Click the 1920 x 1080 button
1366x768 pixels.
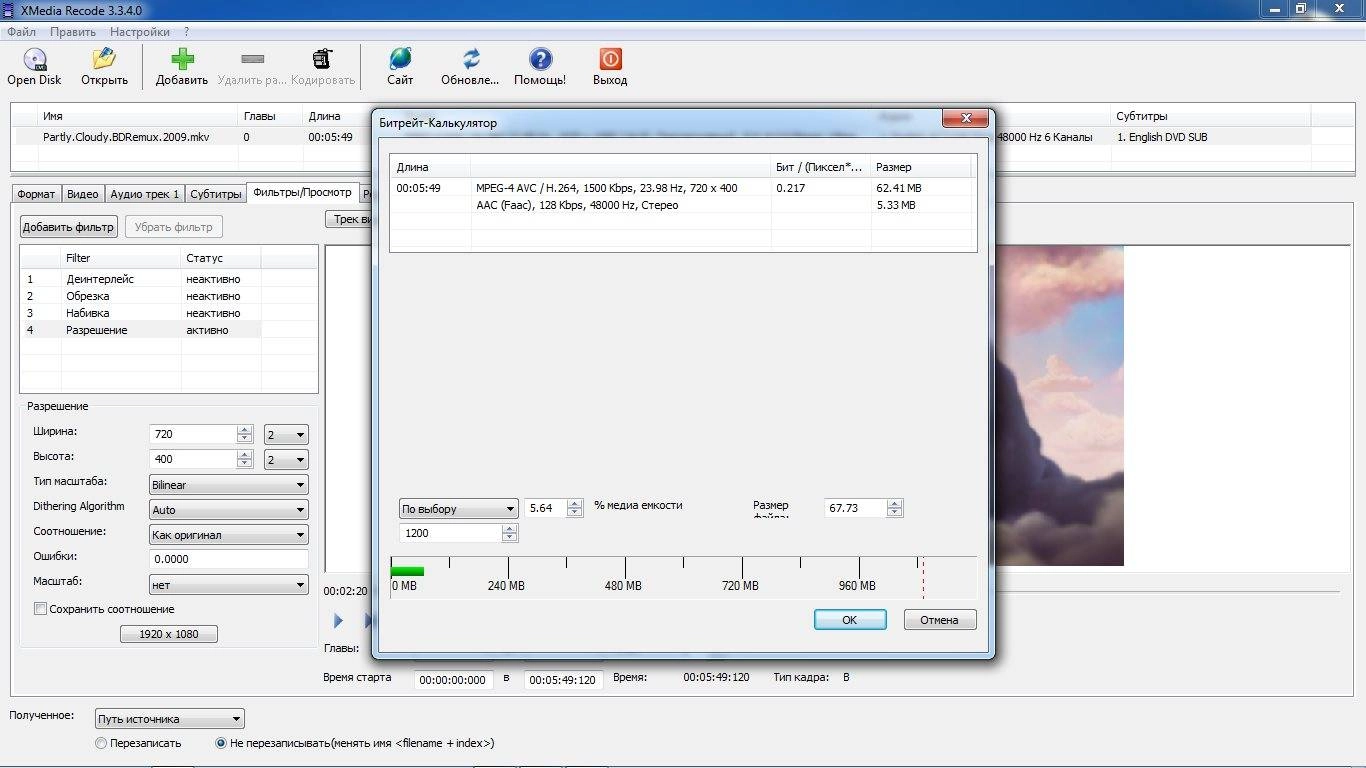pos(169,634)
